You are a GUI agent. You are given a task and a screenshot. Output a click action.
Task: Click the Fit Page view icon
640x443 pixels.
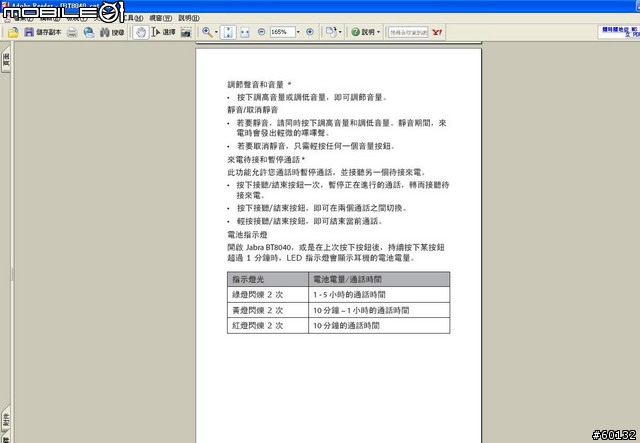coord(228,32)
